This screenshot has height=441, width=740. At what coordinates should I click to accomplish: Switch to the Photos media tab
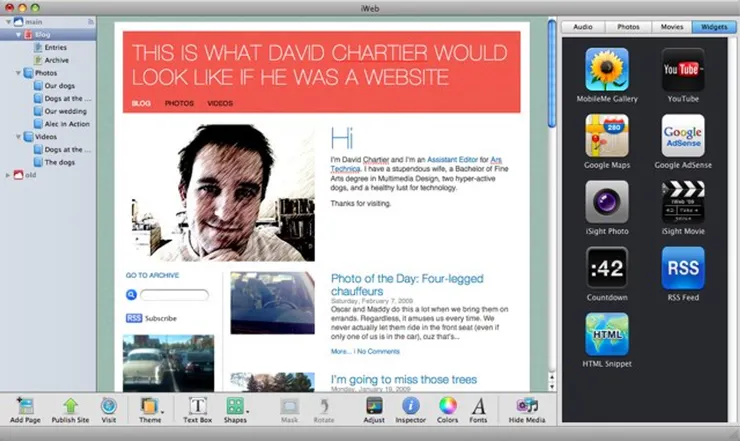[x=628, y=27]
